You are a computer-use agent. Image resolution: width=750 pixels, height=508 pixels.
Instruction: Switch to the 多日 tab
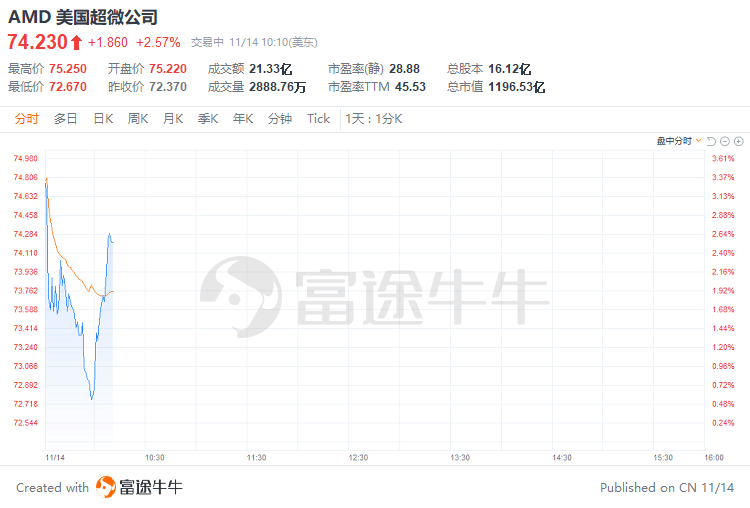(66, 119)
